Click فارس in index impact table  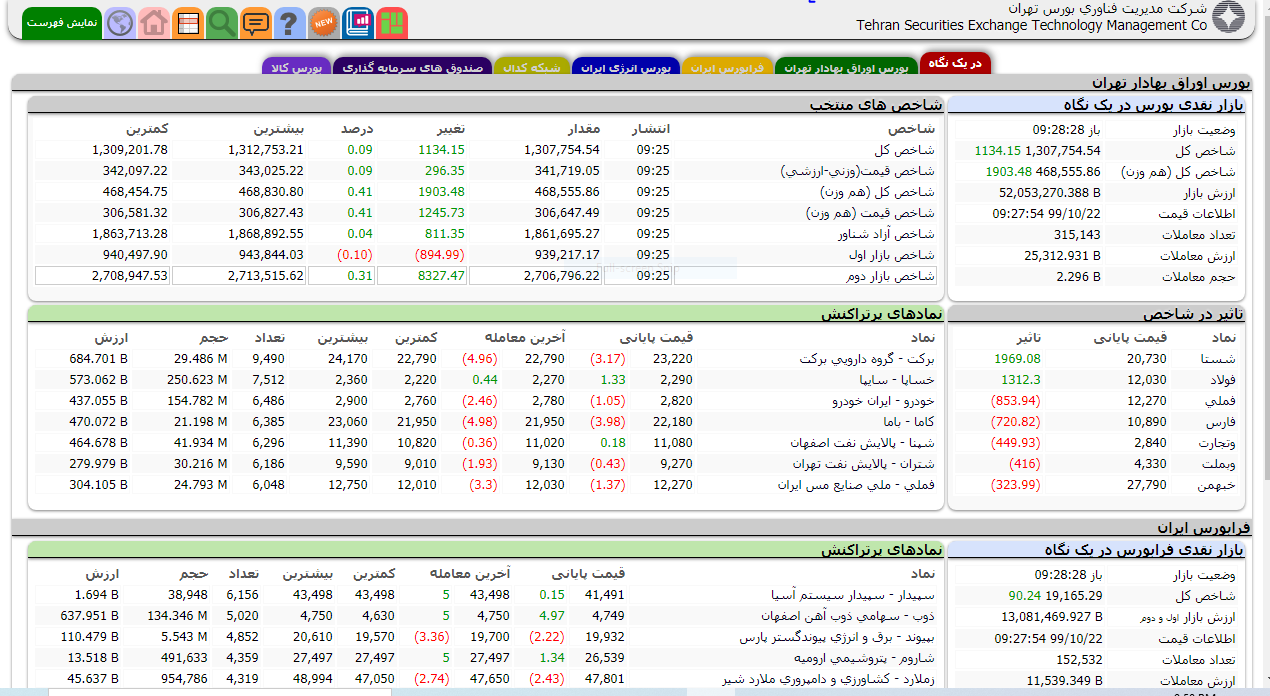[x=1222, y=422]
